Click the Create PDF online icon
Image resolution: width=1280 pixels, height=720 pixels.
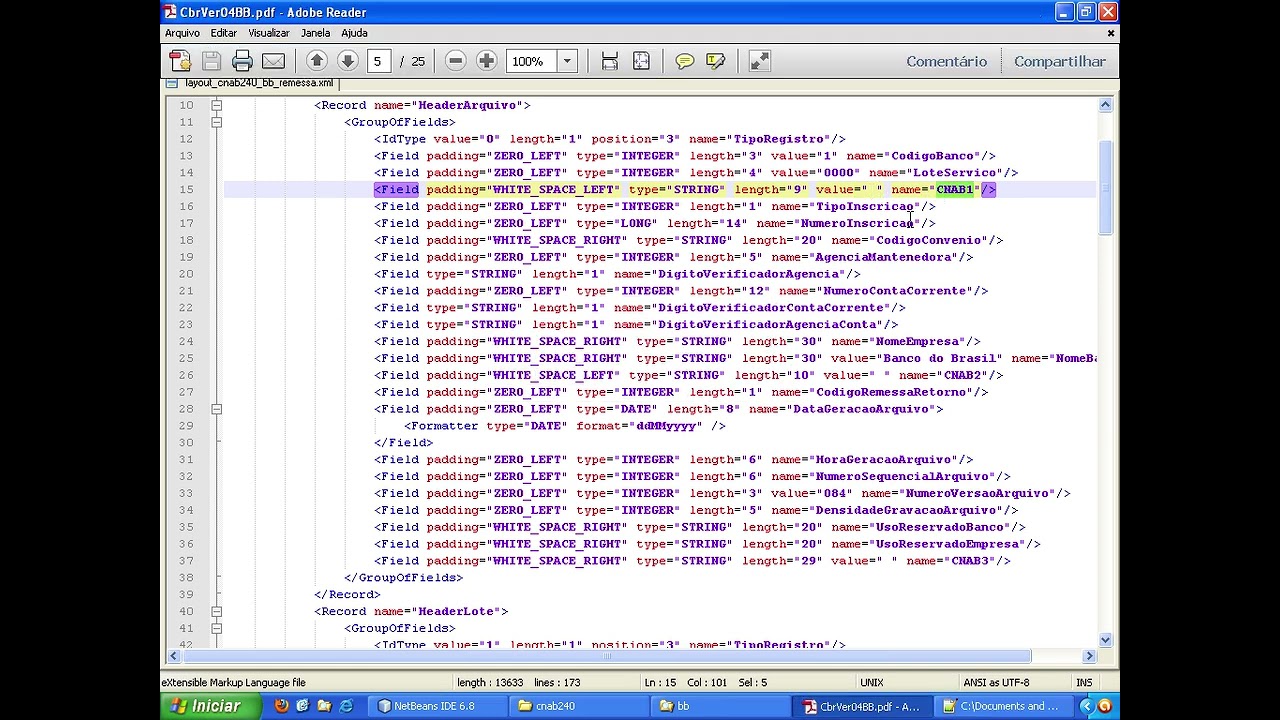pos(180,61)
